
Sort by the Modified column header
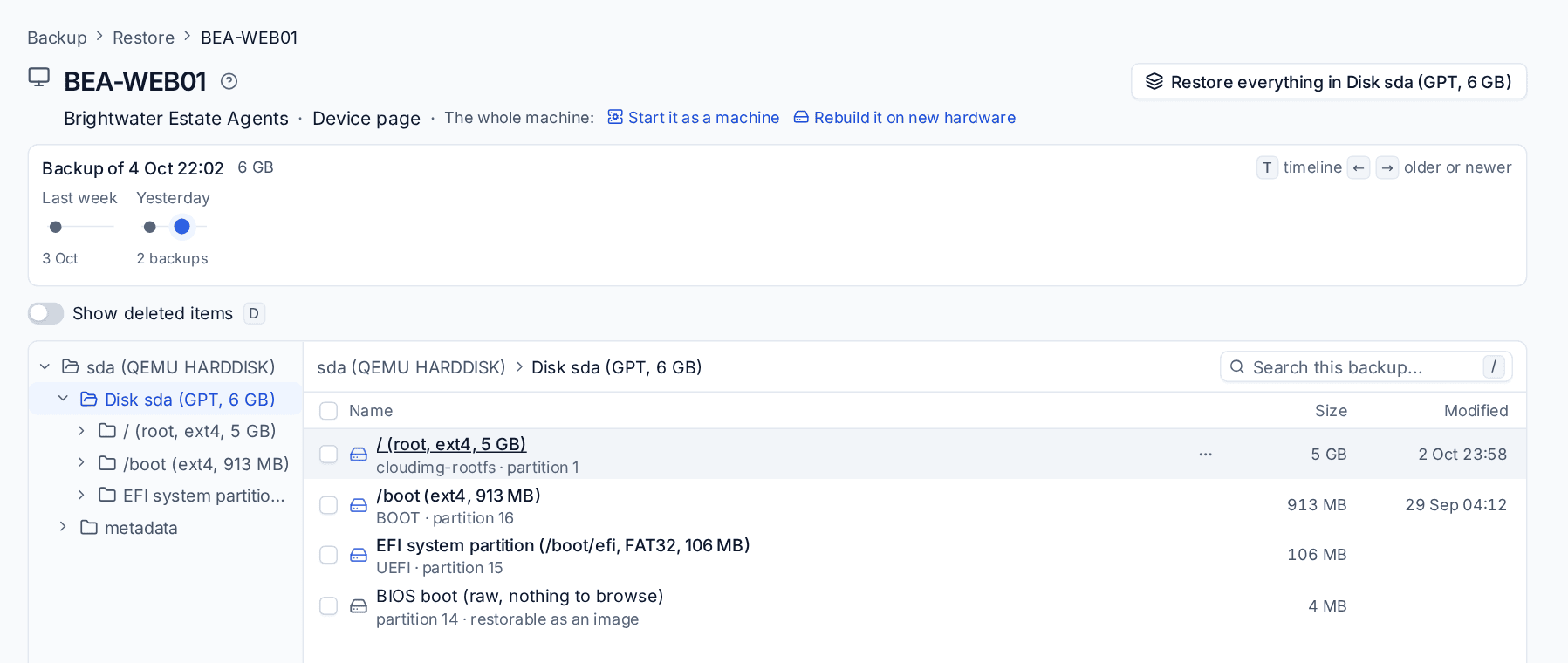point(1476,411)
